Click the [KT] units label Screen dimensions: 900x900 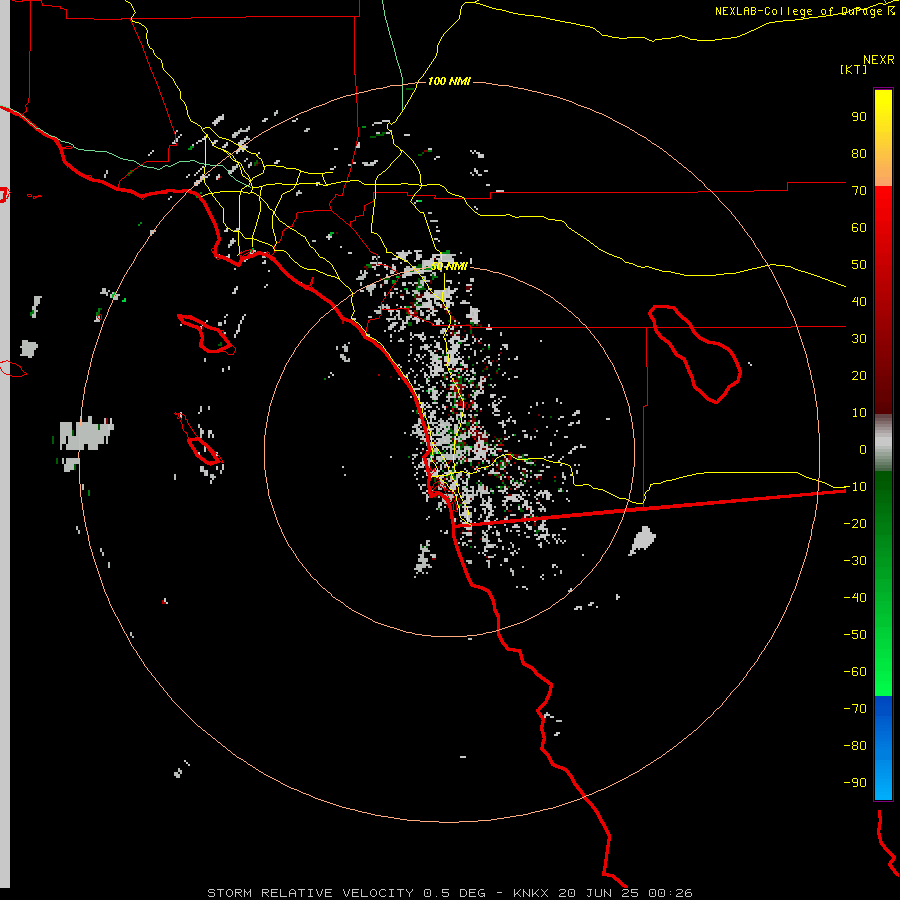pyautogui.click(x=853, y=69)
